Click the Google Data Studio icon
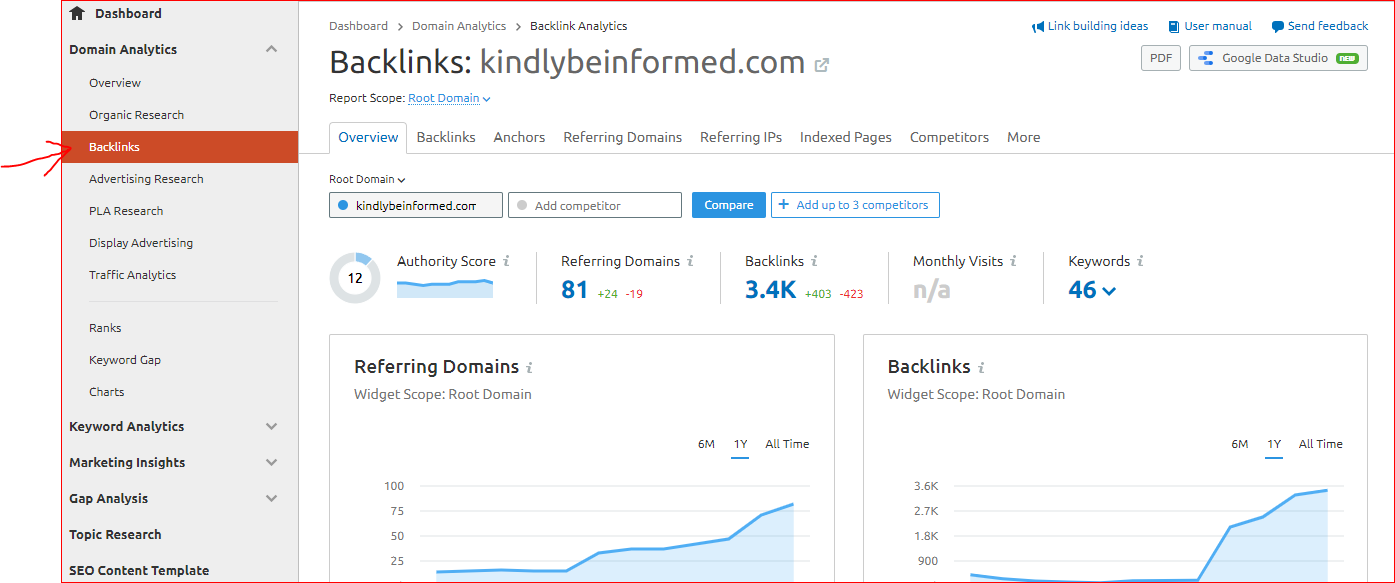The height and width of the screenshot is (583, 1395). point(1206,58)
